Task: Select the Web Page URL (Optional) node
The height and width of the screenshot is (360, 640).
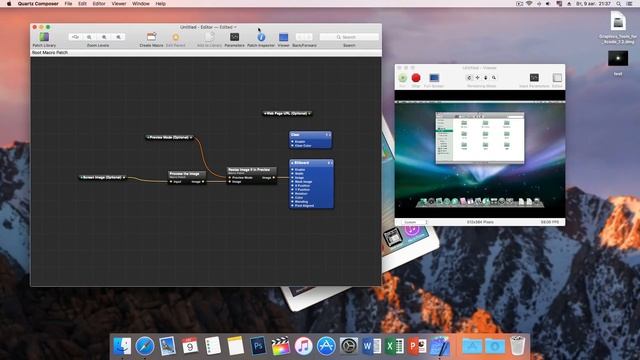Action: [x=287, y=113]
